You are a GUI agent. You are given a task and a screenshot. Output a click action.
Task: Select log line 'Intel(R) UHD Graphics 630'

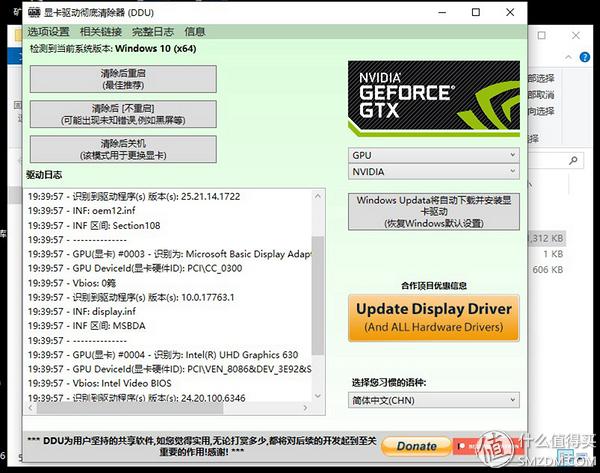(163, 355)
